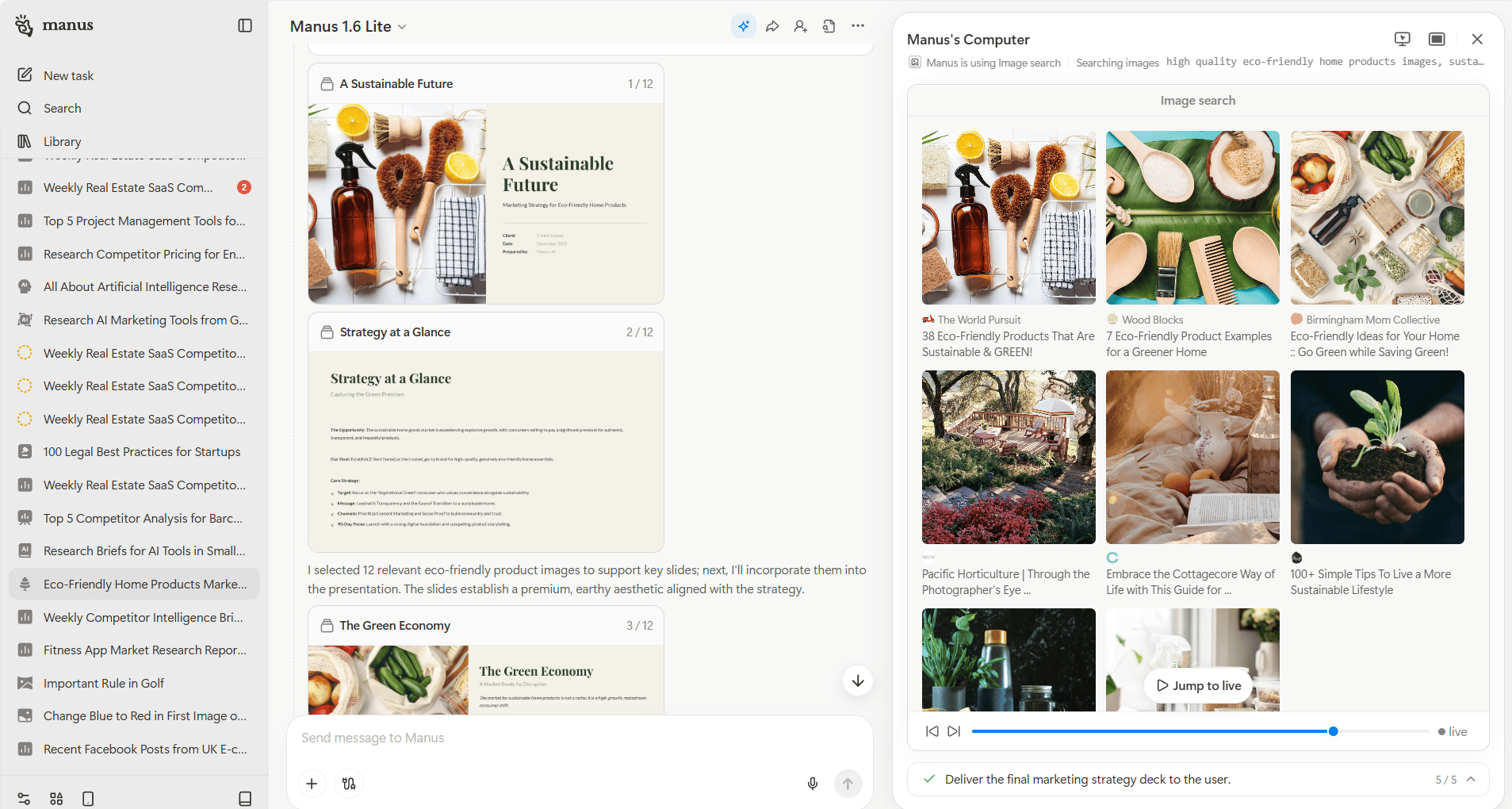Collapse the left sidebar with the panel toggle

245,25
